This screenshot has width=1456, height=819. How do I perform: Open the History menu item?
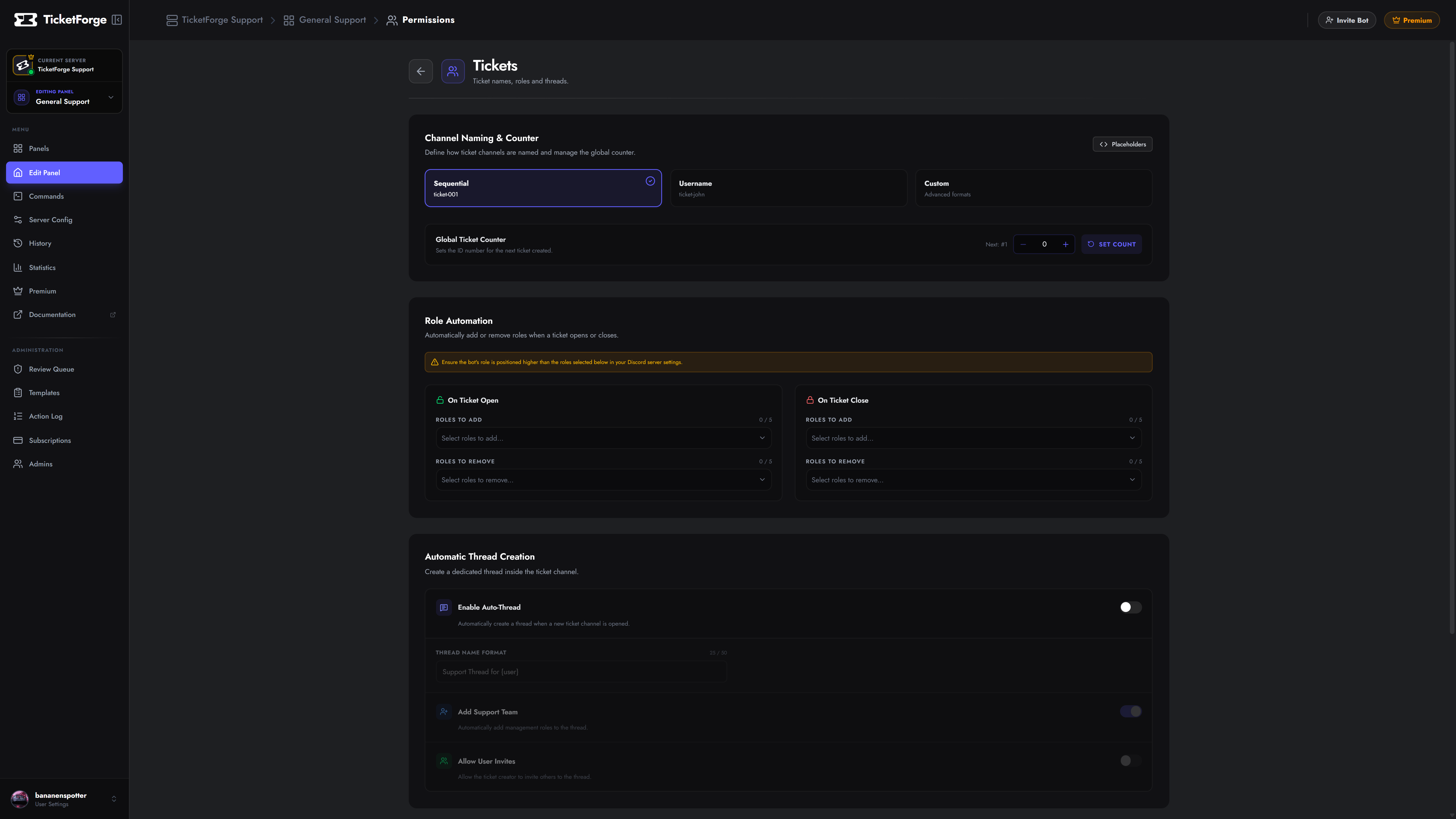[x=64, y=244]
